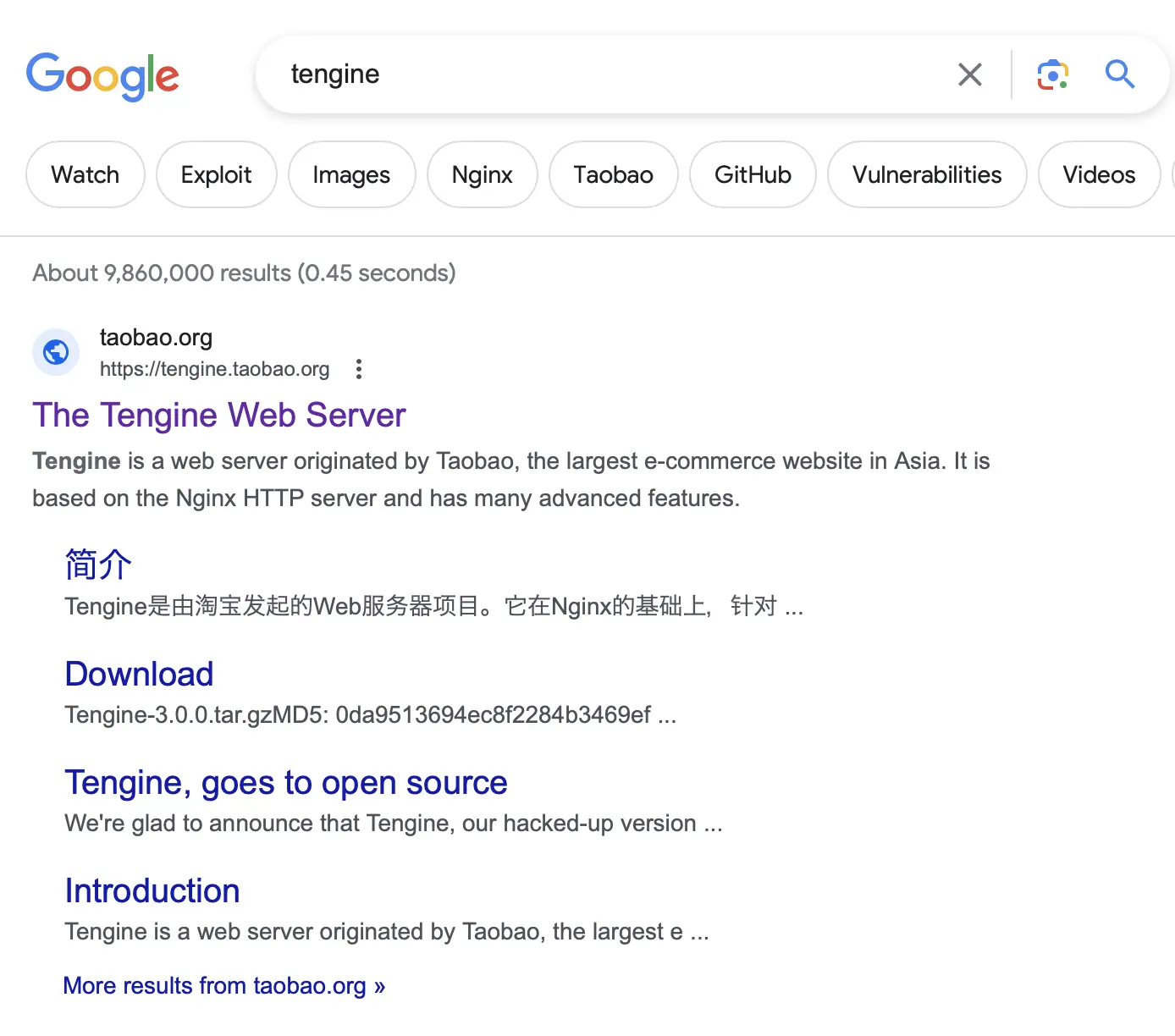
Task: Open the Download sitelink
Action: click(140, 675)
